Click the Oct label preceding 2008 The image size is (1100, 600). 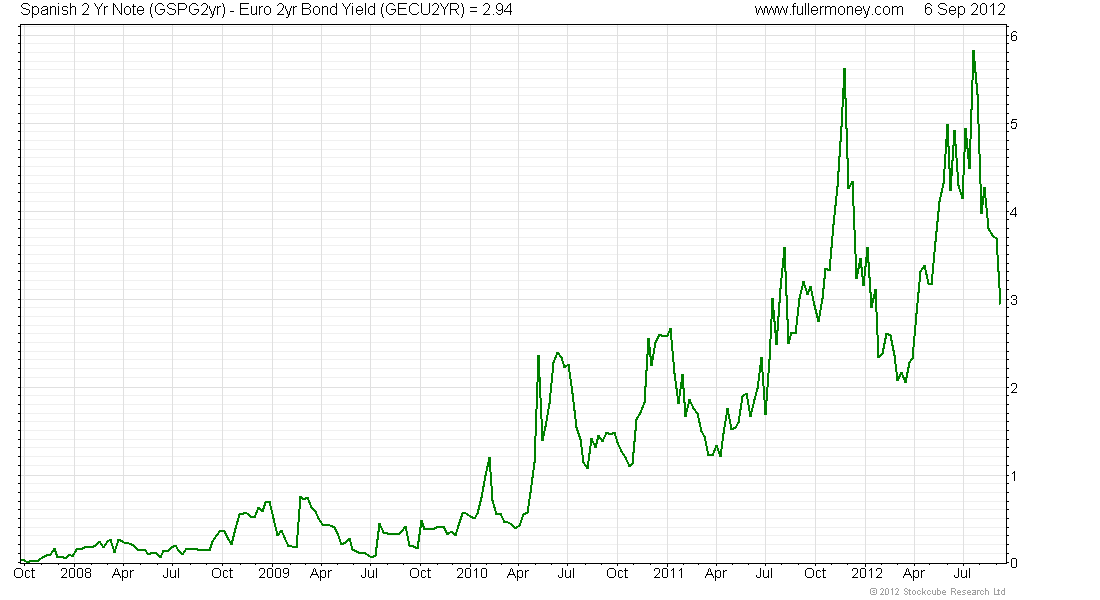click(x=25, y=573)
